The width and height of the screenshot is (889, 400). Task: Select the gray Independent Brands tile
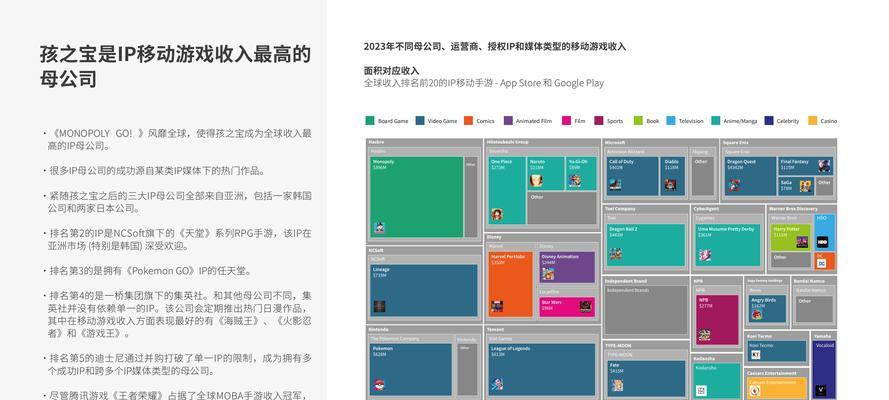click(x=646, y=309)
